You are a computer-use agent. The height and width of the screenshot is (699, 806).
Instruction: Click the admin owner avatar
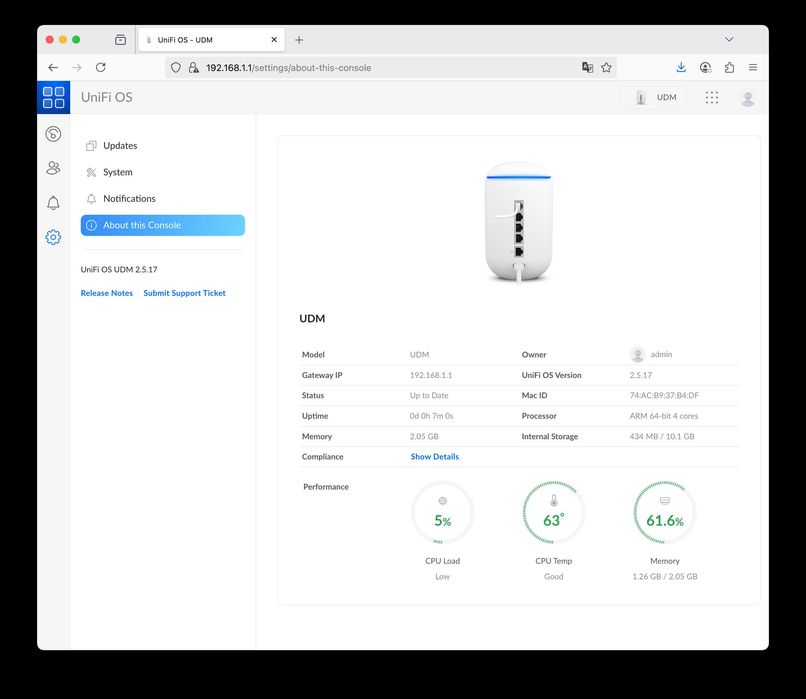637,355
